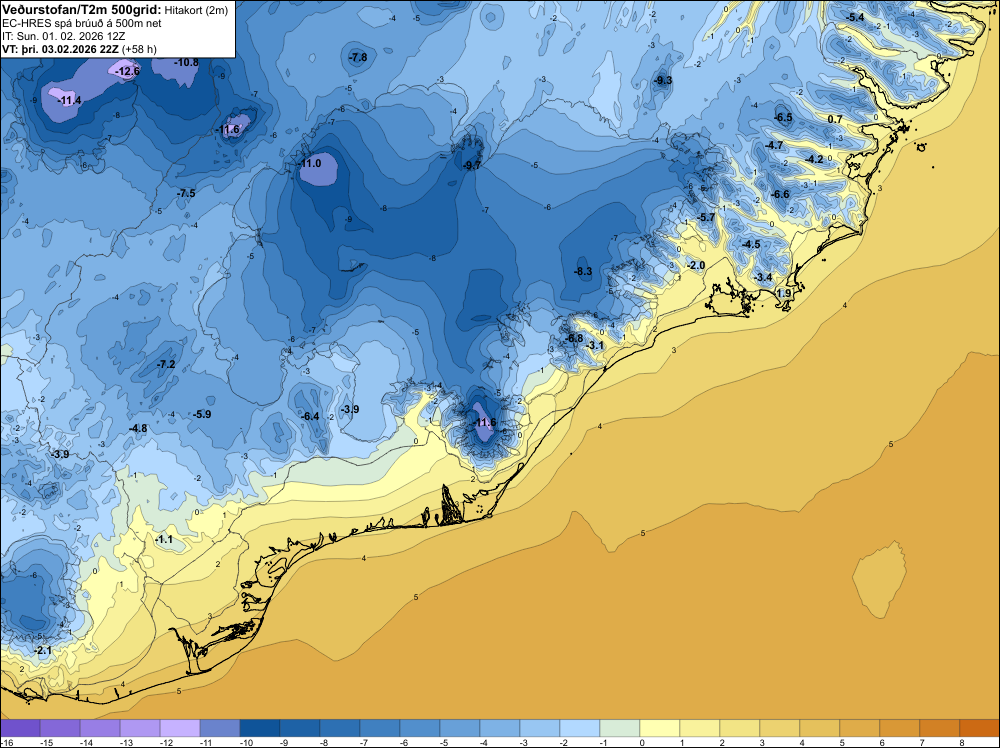Pick the legend swatch between -10 and -9
The height and width of the screenshot is (748, 1000).
260,728
